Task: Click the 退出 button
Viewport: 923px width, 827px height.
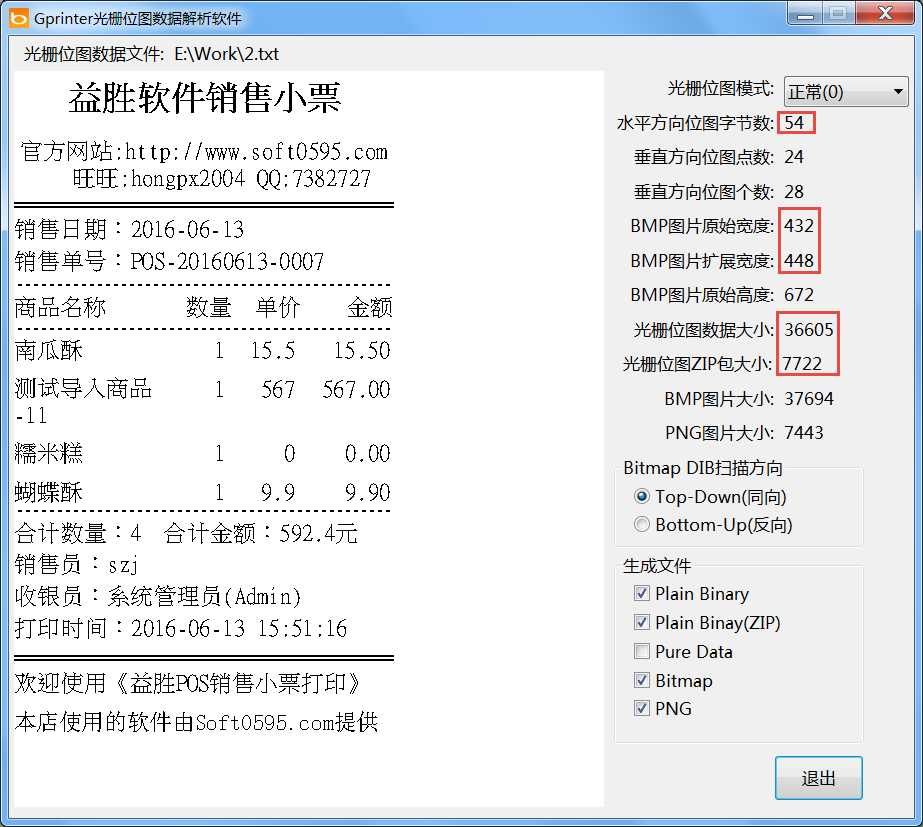Action: coord(818,778)
